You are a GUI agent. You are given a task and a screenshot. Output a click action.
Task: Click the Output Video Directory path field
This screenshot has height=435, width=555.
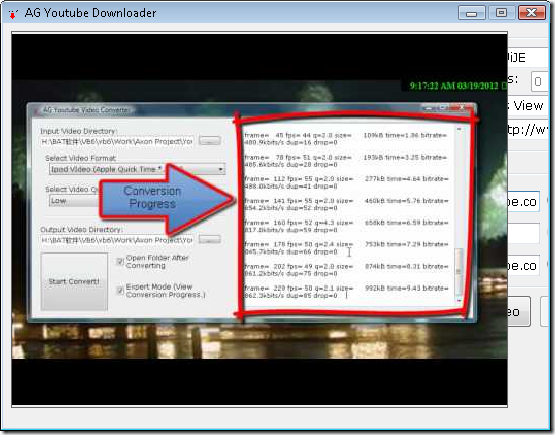[117, 240]
